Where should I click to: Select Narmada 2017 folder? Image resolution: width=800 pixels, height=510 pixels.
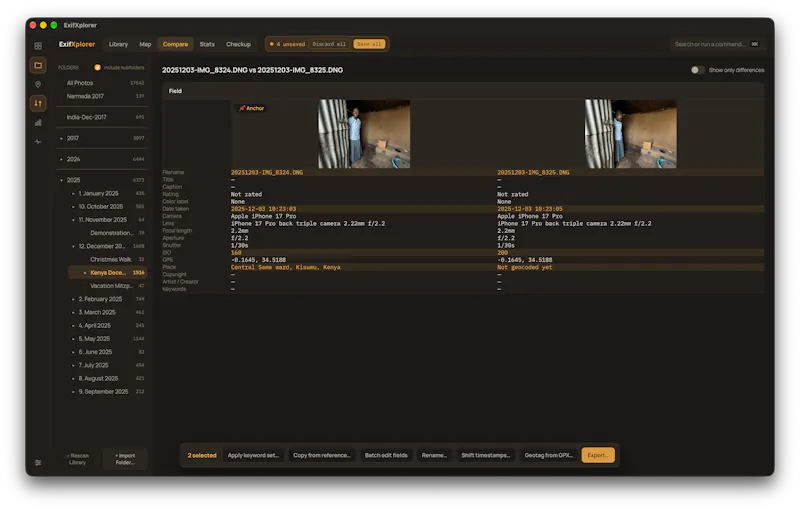(102, 96)
